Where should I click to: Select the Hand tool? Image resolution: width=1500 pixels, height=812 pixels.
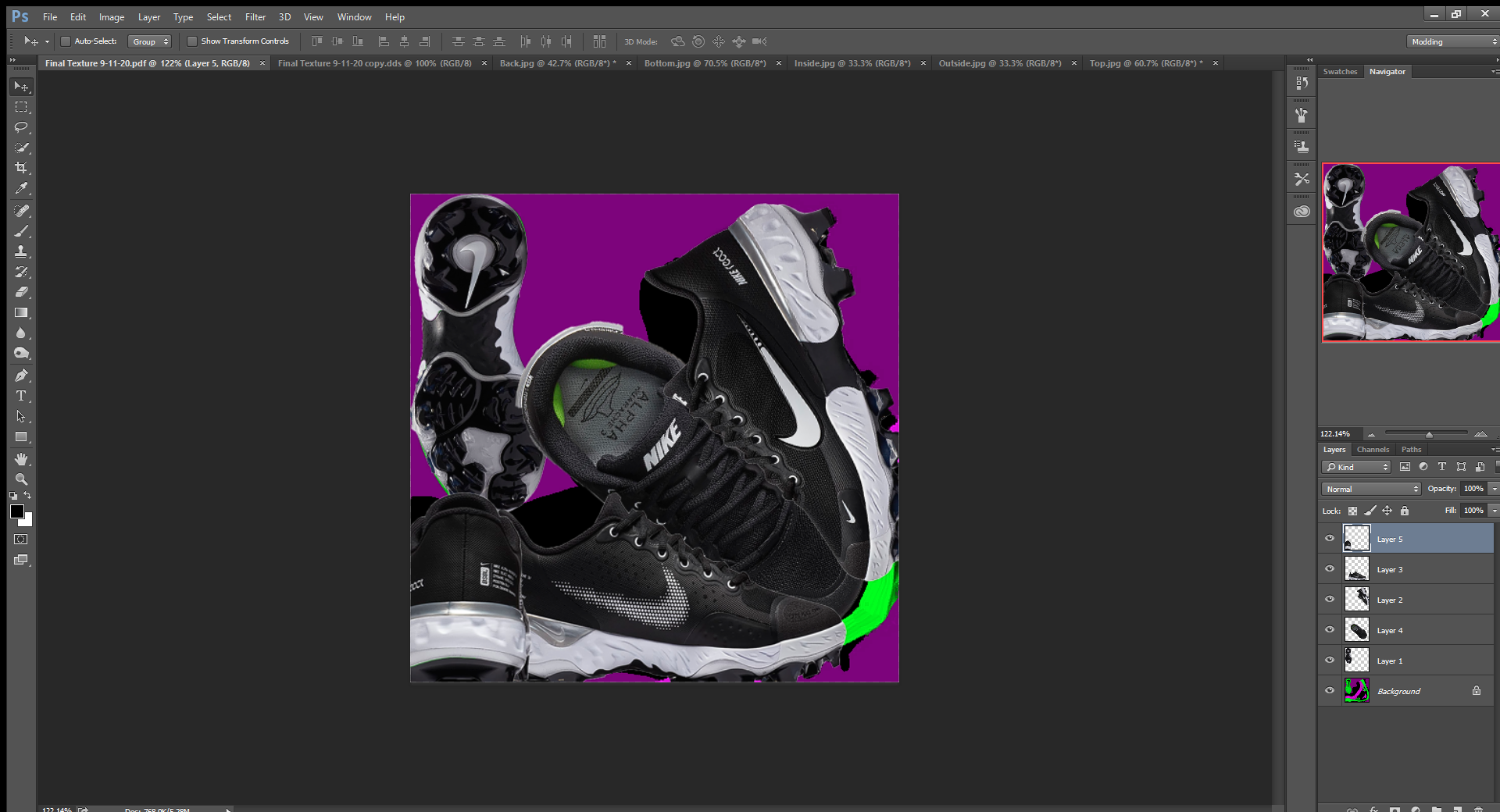[21, 459]
